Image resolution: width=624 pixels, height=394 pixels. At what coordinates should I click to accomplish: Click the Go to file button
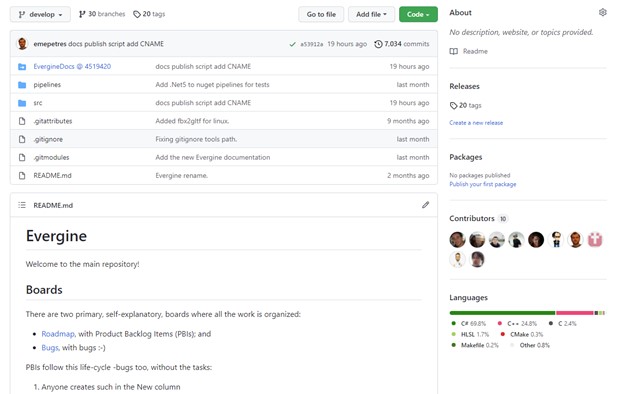pos(321,14)
